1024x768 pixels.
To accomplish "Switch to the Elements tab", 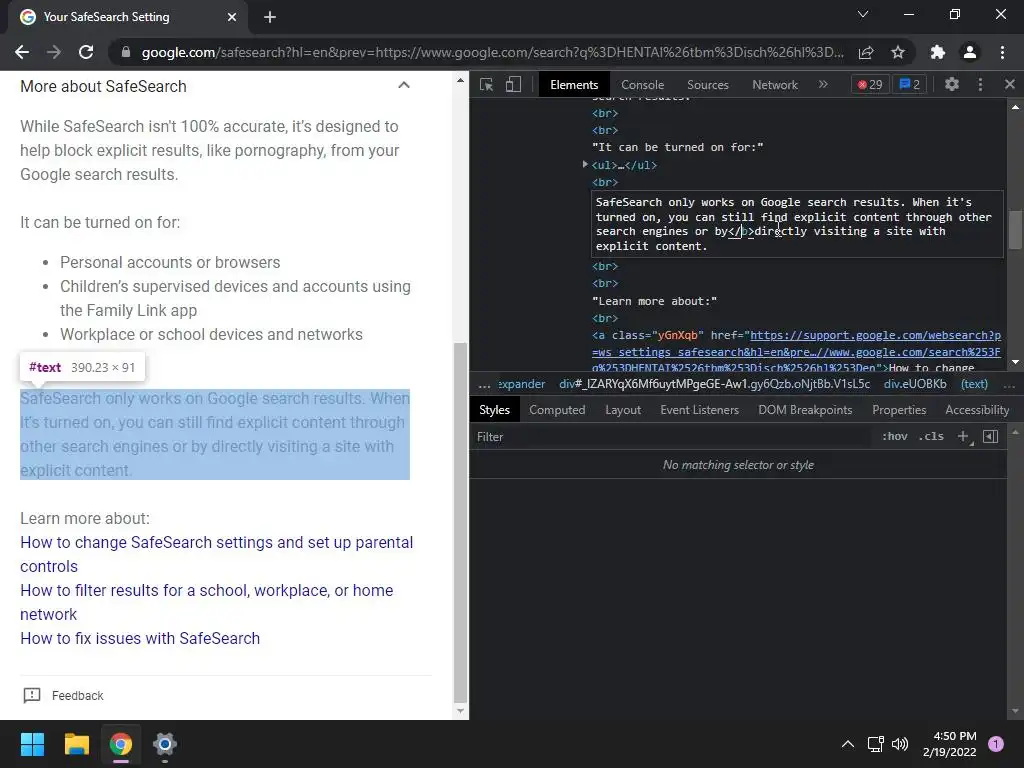I will pyautogui.click(x=574, y=85).
